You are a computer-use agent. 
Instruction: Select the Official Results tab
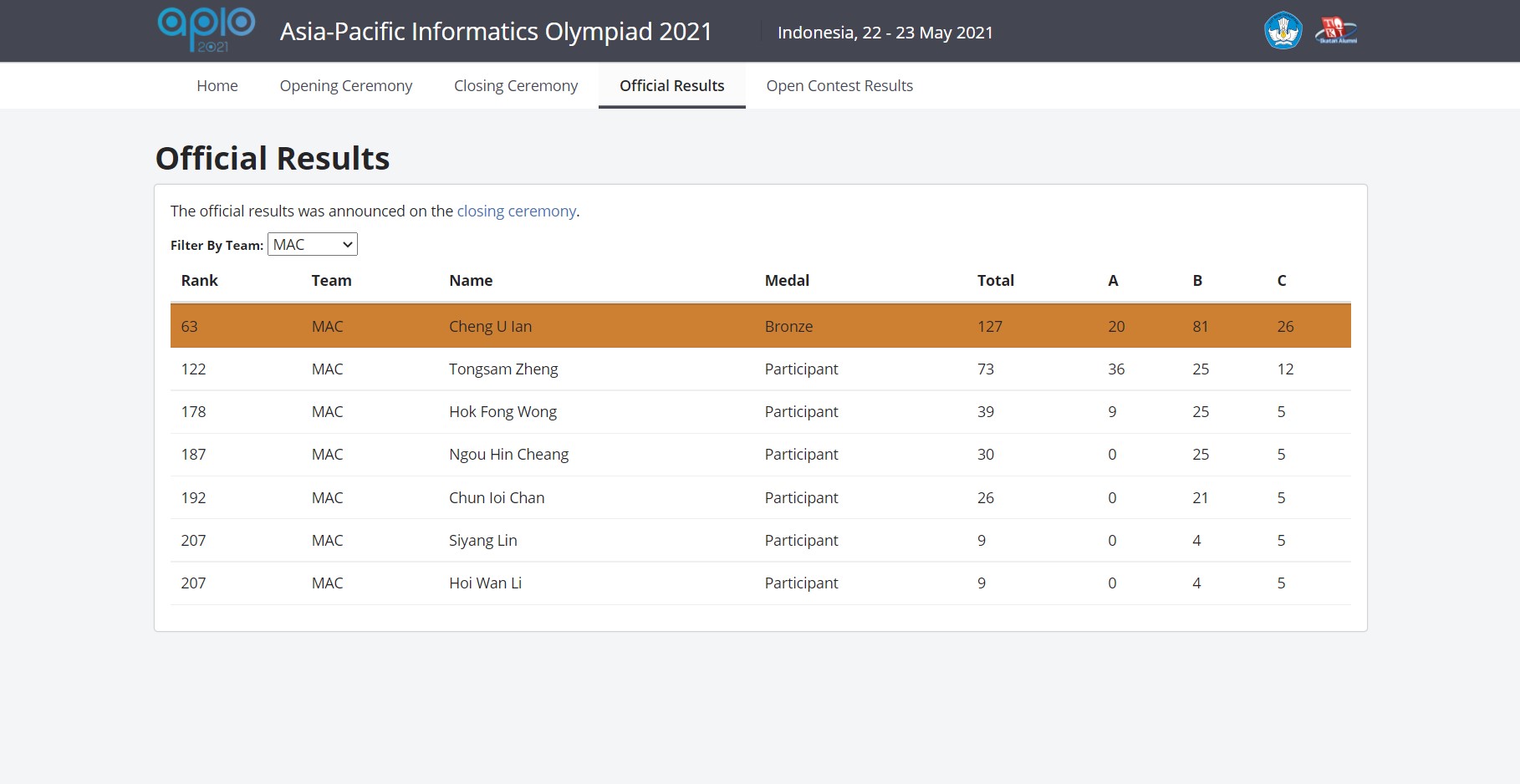coord(671,86)
